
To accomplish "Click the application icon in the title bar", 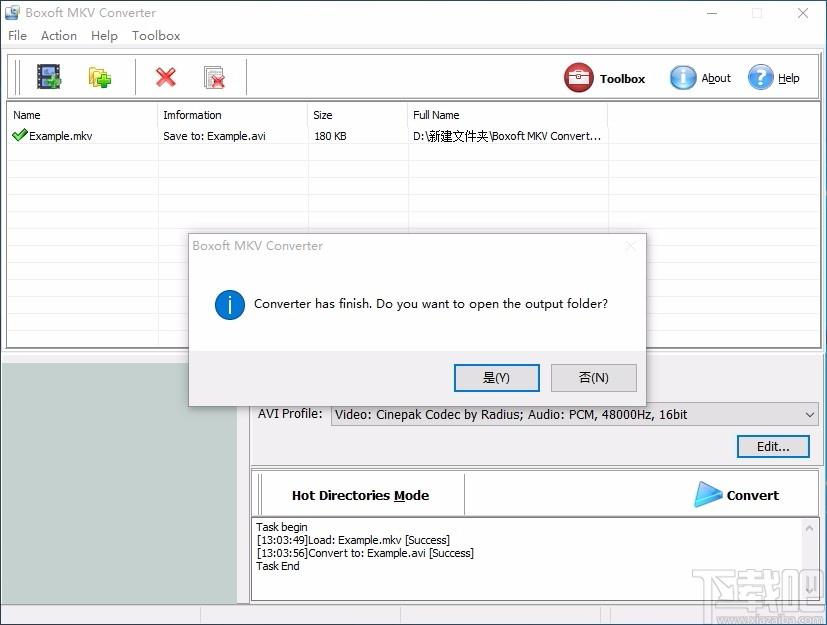I will (12, 12).
